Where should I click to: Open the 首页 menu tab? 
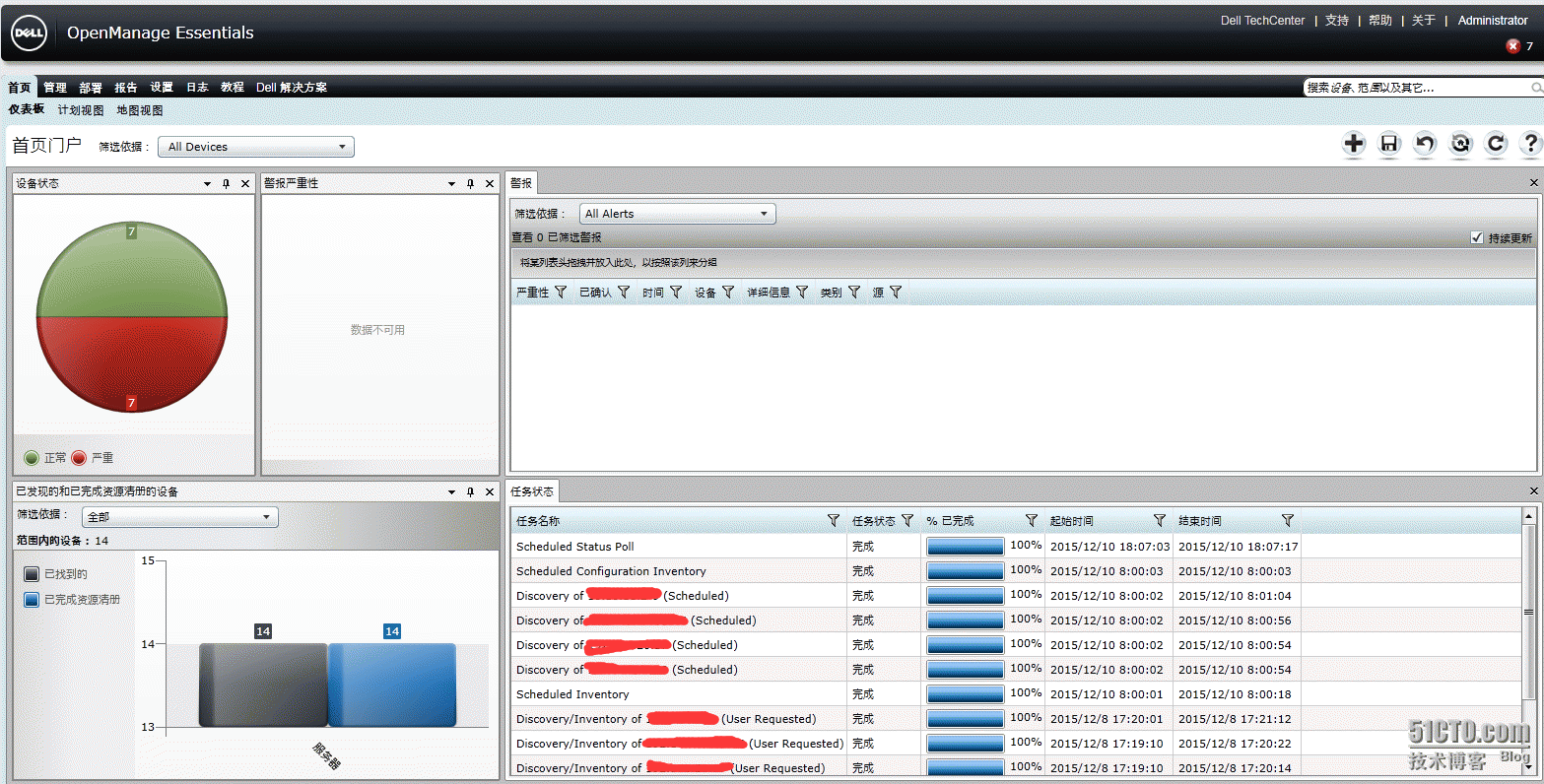coord(20,88)
